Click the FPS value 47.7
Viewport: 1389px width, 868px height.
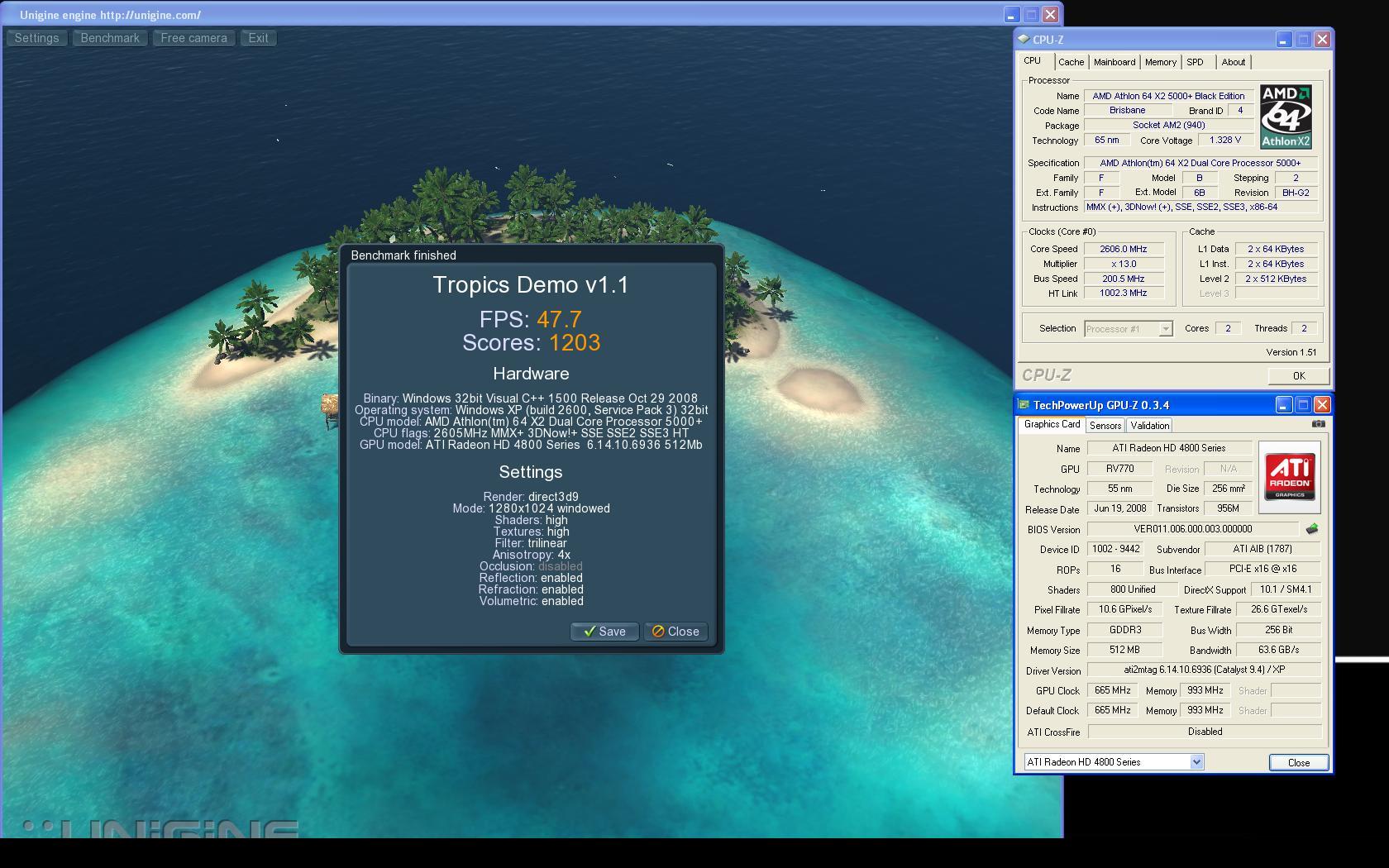click(559, 319)
